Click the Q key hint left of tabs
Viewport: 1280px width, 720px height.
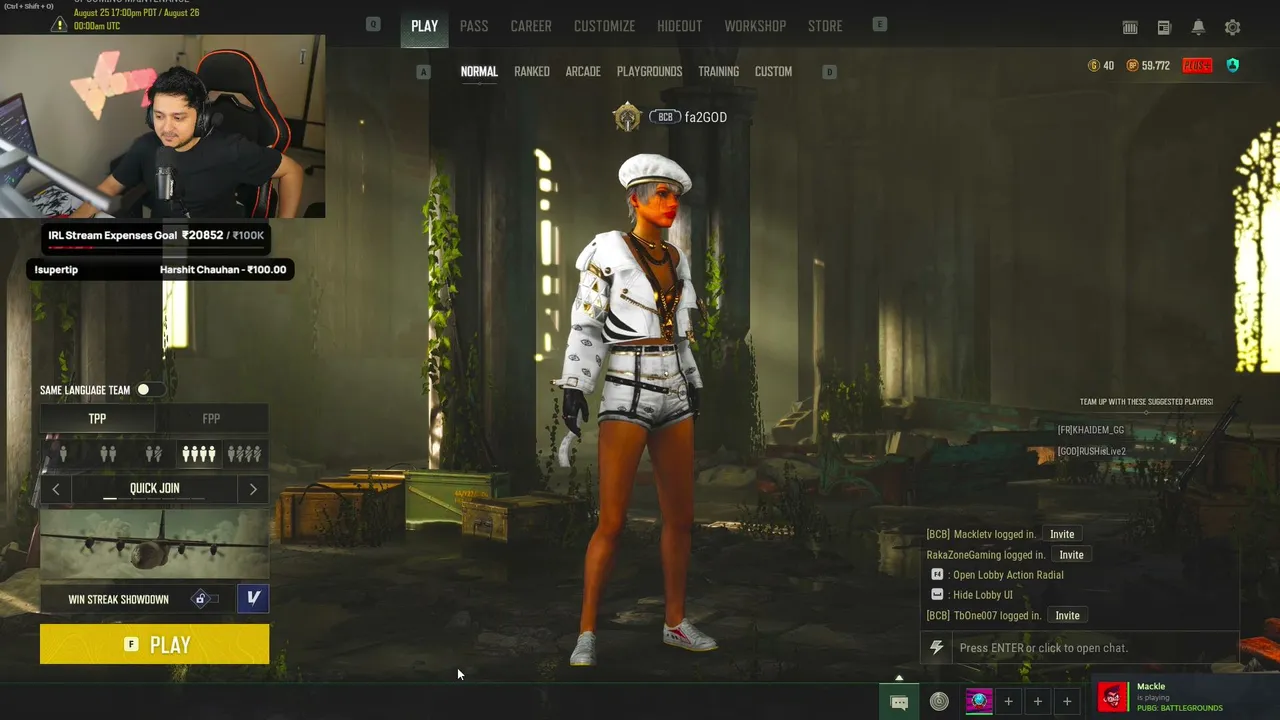pos(373,25)
